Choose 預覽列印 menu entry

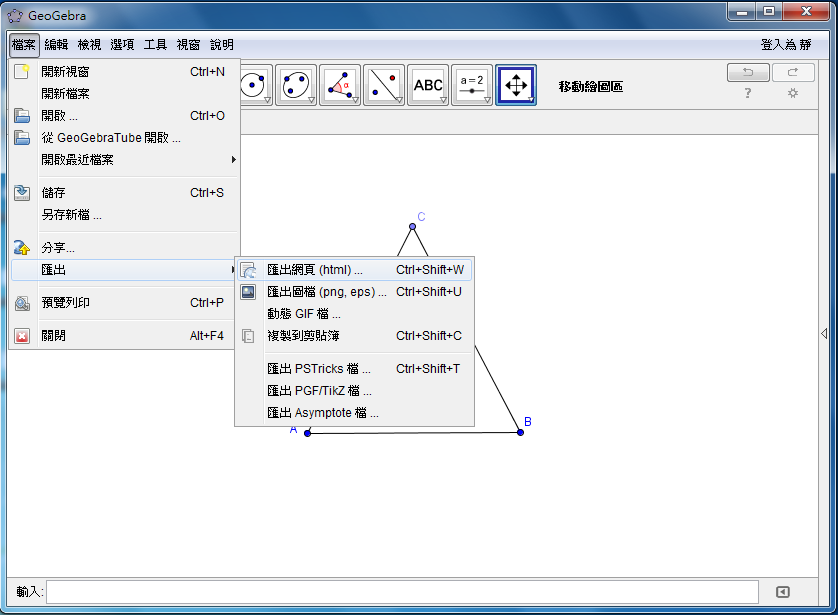click(124, 303)
